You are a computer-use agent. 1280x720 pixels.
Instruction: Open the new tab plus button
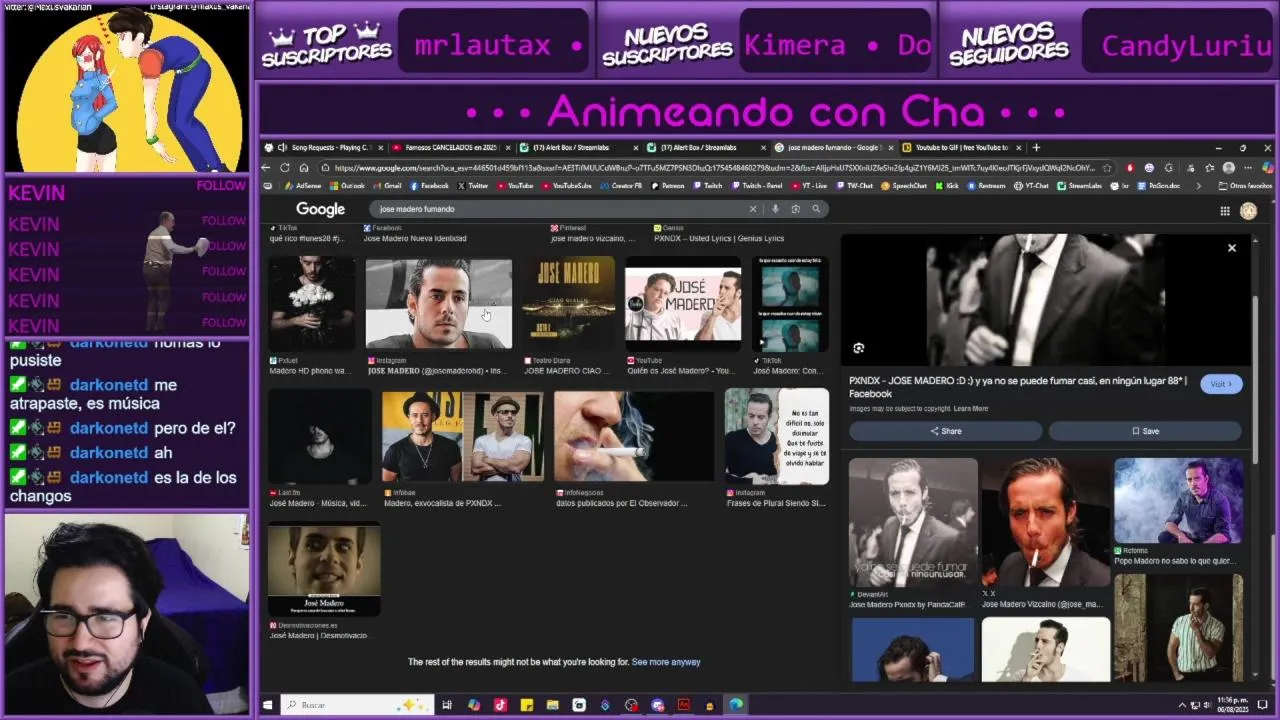(x=1036, y=148)
